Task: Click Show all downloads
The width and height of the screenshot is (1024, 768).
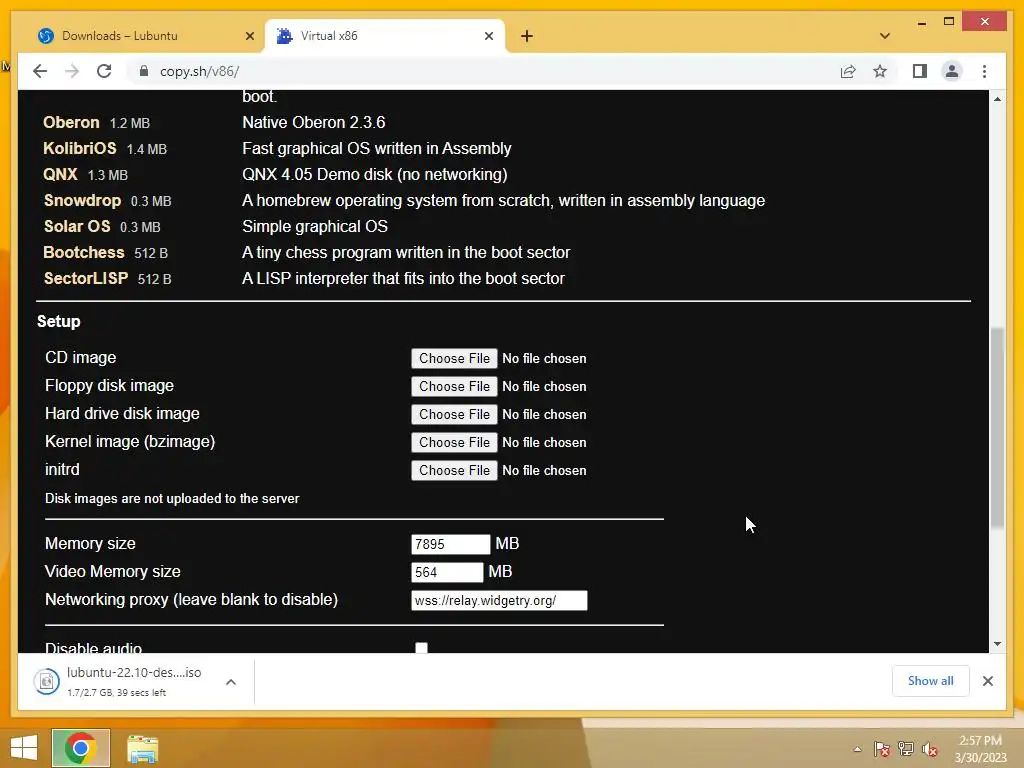Action: tap(931, 681)
